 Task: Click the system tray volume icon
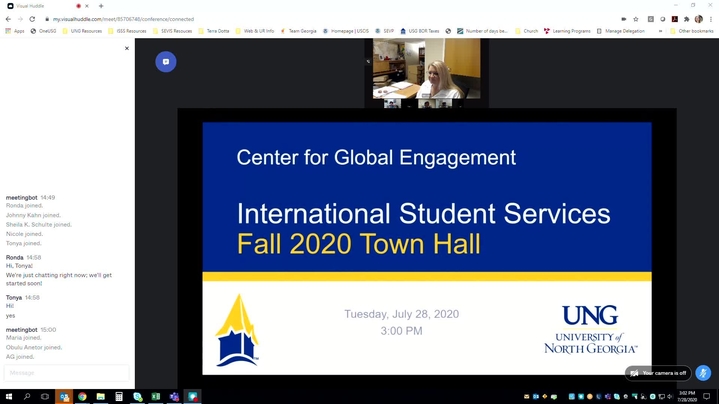point(670,397)
